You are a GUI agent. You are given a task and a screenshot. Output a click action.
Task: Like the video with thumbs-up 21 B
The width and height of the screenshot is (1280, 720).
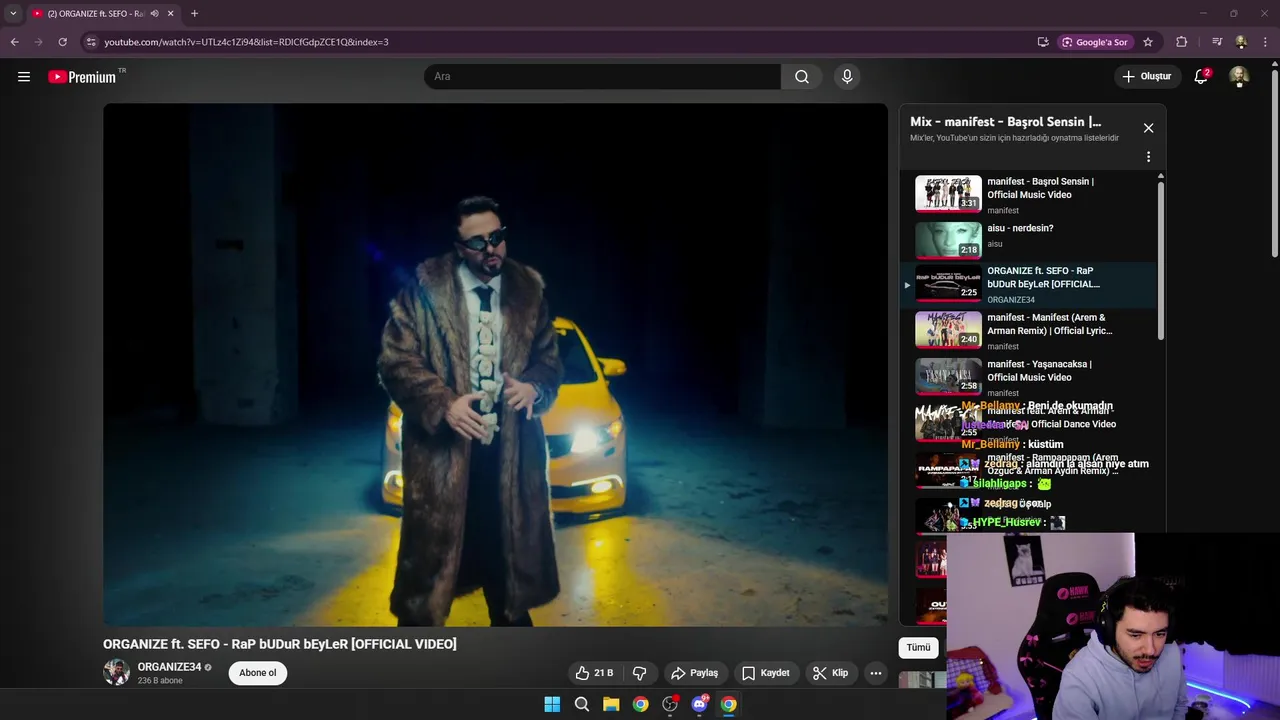pyautogui.click(x=594, y=673)
